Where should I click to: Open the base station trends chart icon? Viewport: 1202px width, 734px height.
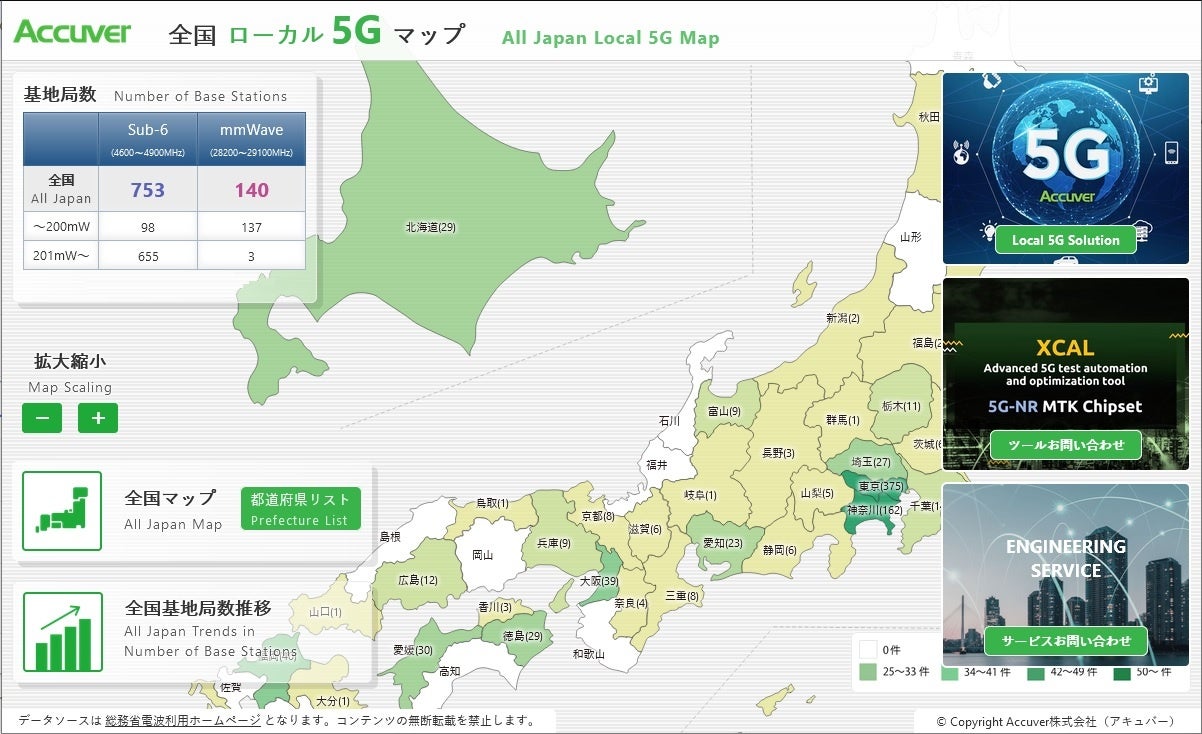(62, 632)
